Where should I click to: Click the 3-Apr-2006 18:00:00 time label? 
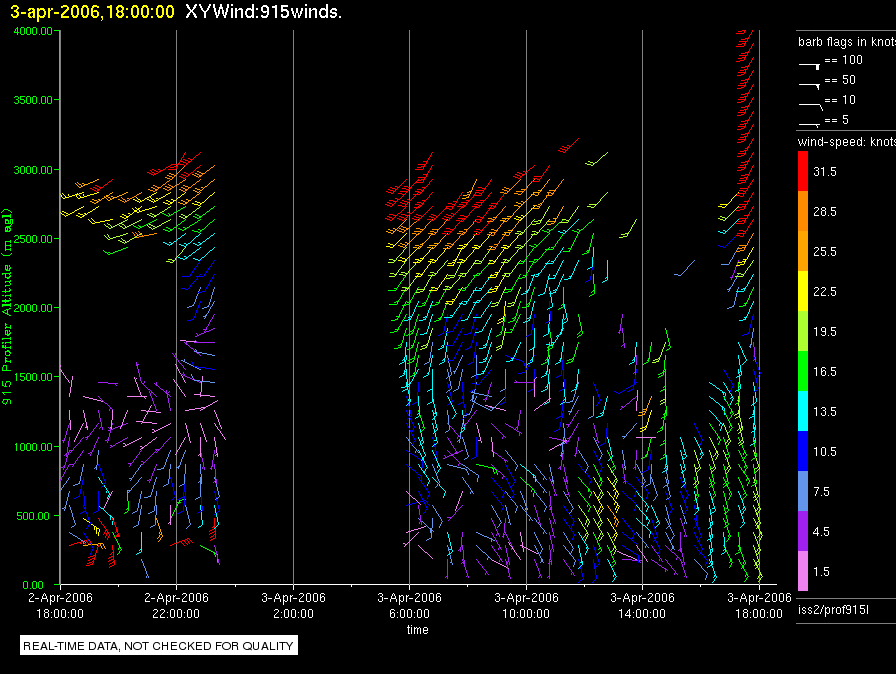759,605
